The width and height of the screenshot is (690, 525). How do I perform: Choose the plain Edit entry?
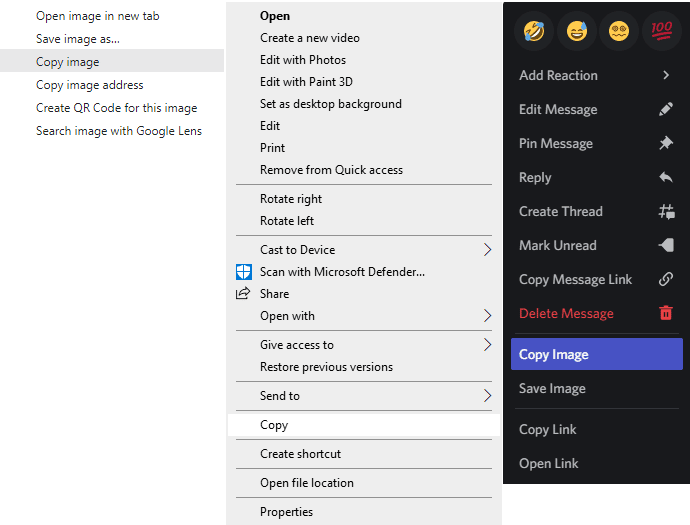(x=270, y=126)
